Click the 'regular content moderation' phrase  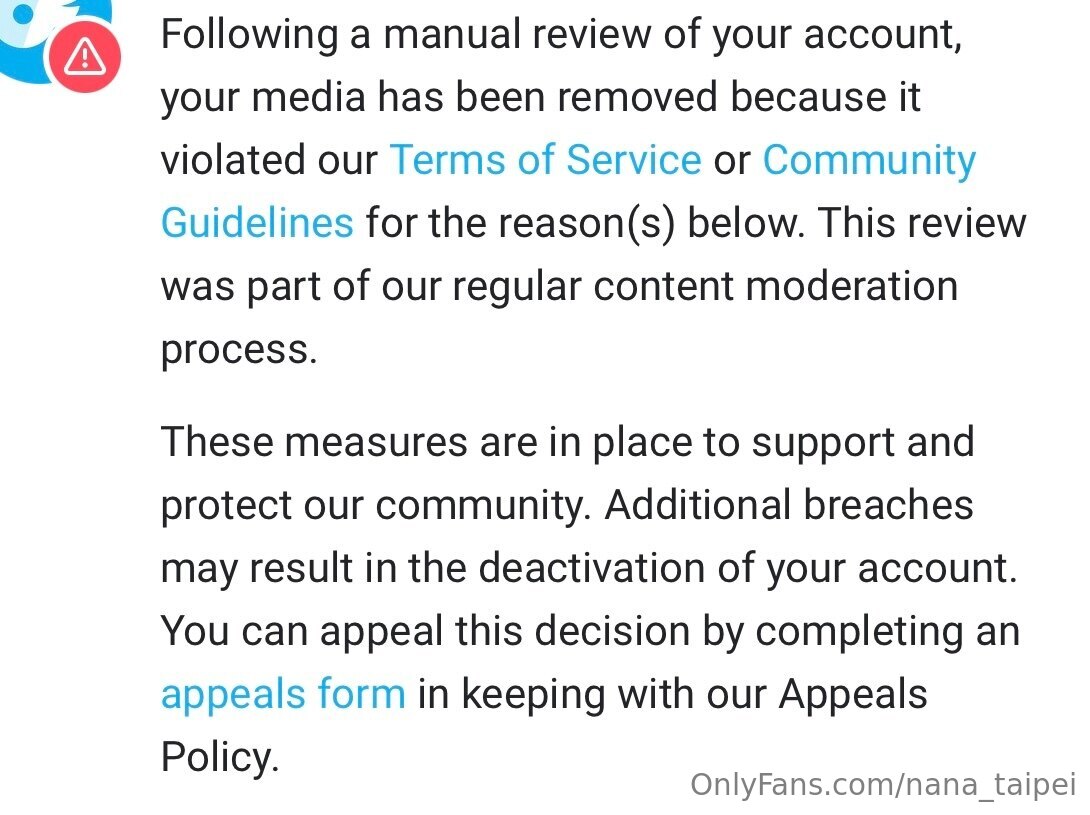705,286
